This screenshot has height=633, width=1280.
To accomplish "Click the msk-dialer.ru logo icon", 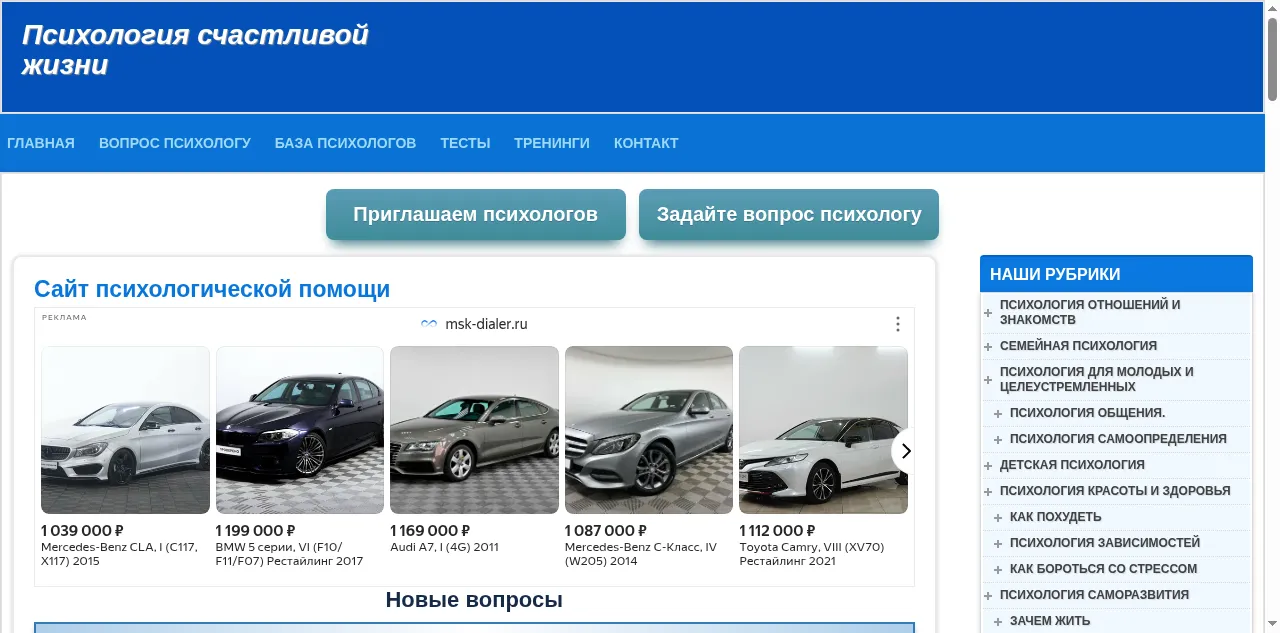I will [429, 324].
